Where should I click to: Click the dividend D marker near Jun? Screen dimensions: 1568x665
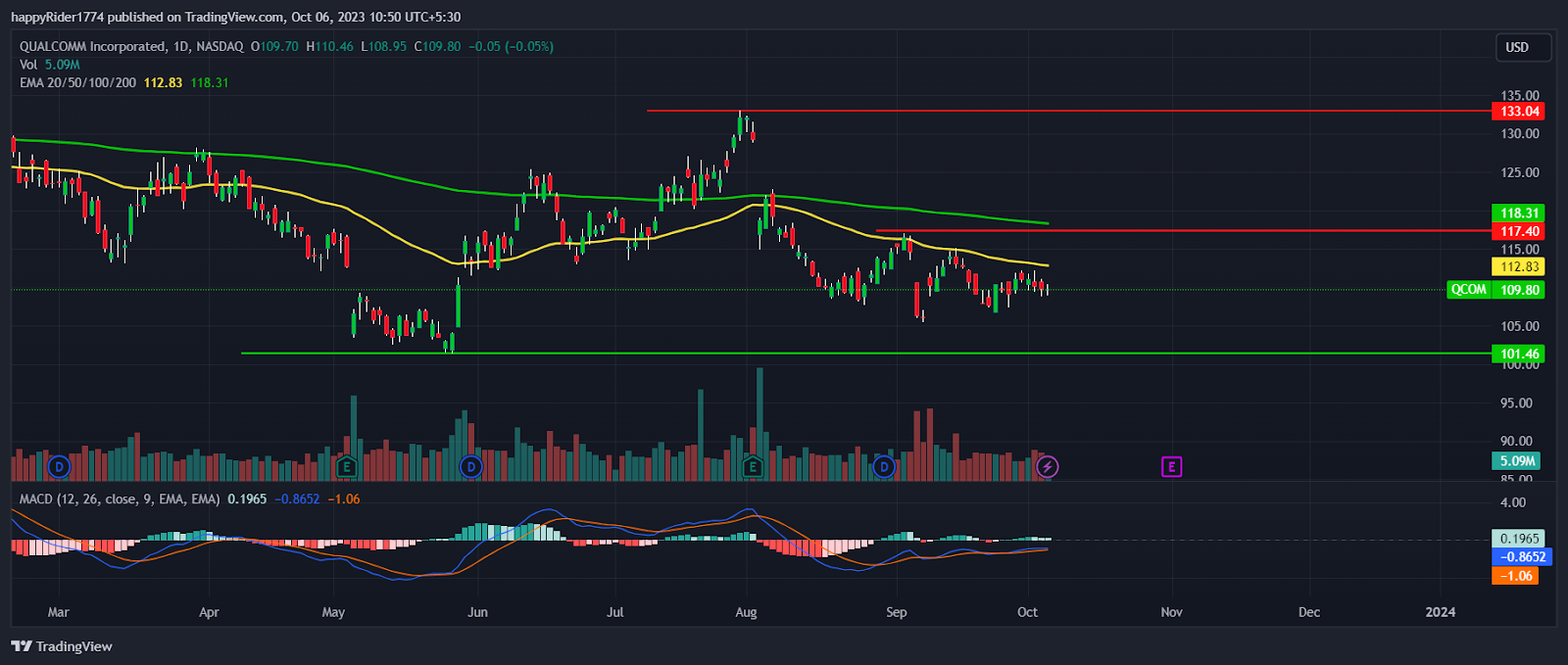click(x=471, y=467)
